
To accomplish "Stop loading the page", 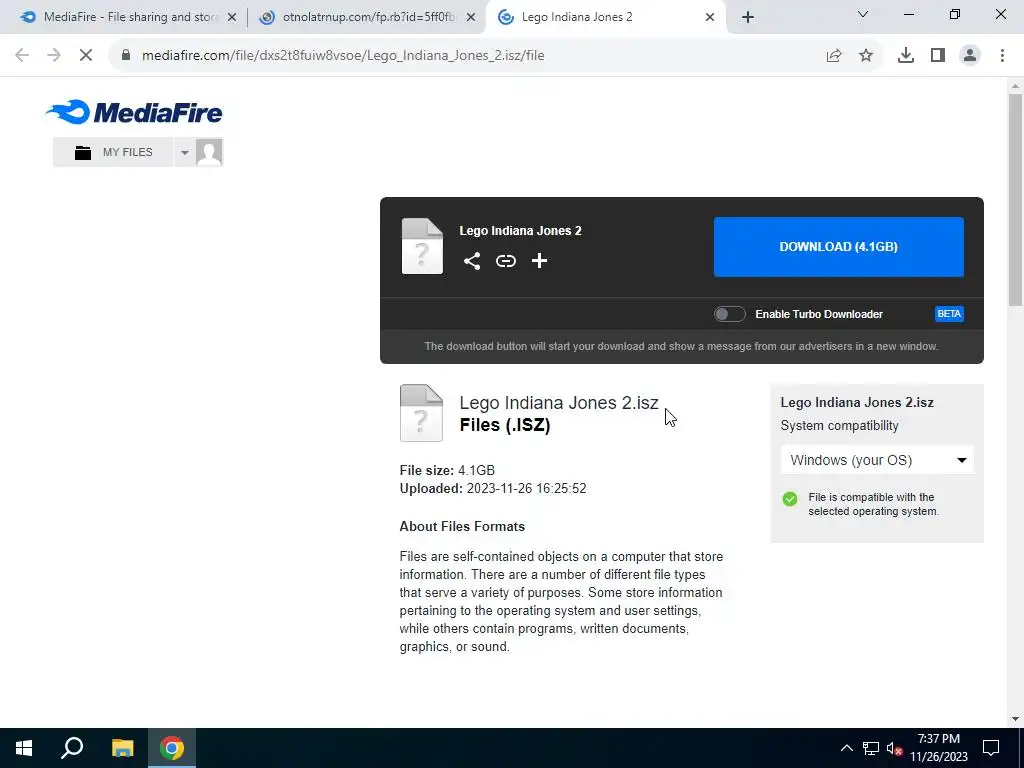I will point(86,56).
